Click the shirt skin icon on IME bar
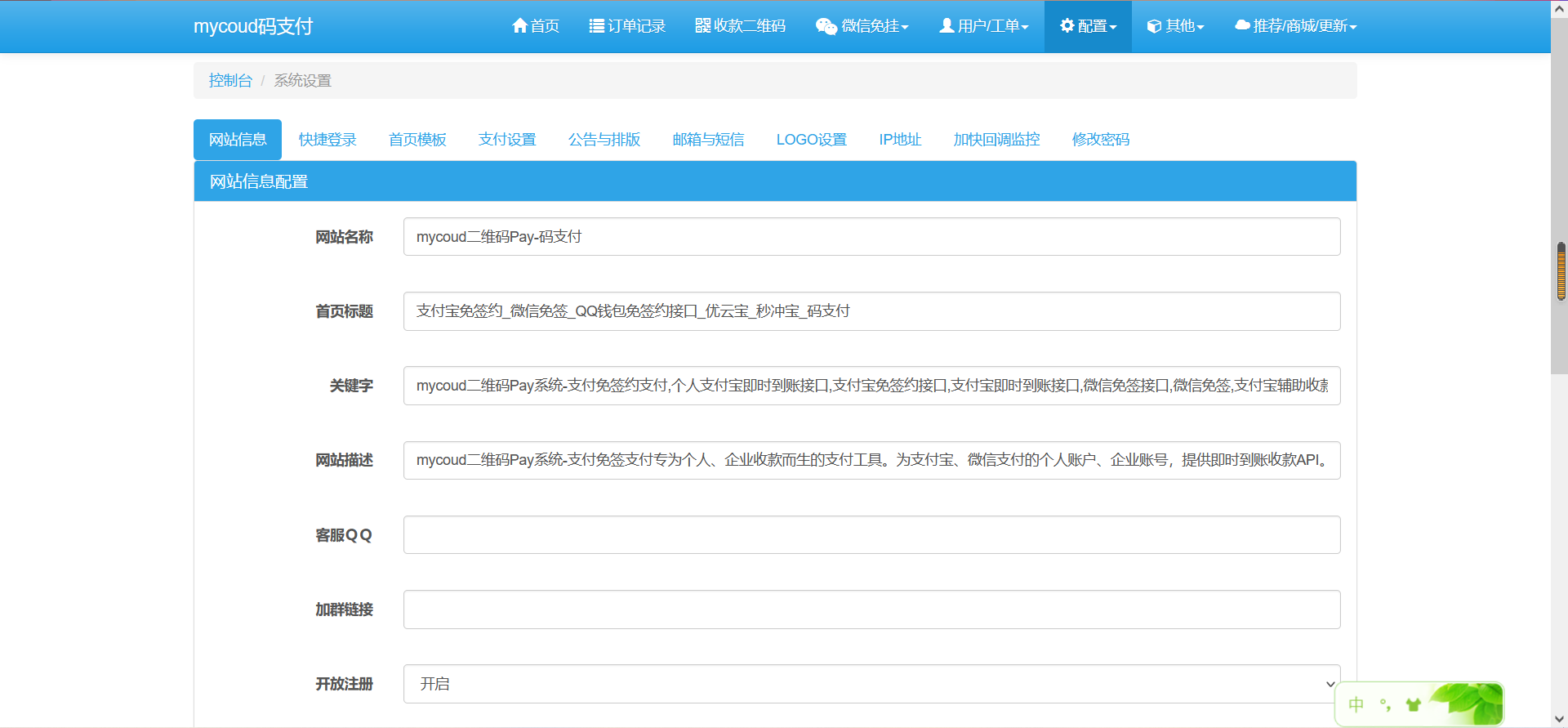This screenshot has height=728, width=1568. pyautogui.click(x=1413, y=704)
